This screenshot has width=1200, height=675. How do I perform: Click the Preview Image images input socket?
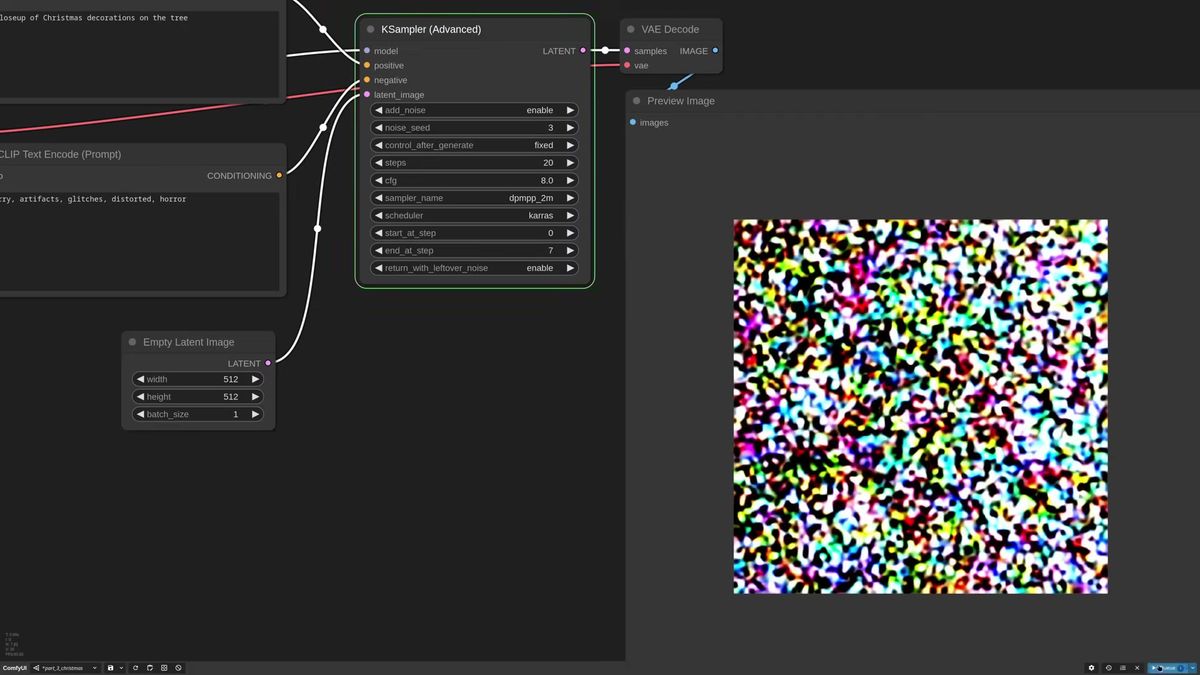point(633,122)
